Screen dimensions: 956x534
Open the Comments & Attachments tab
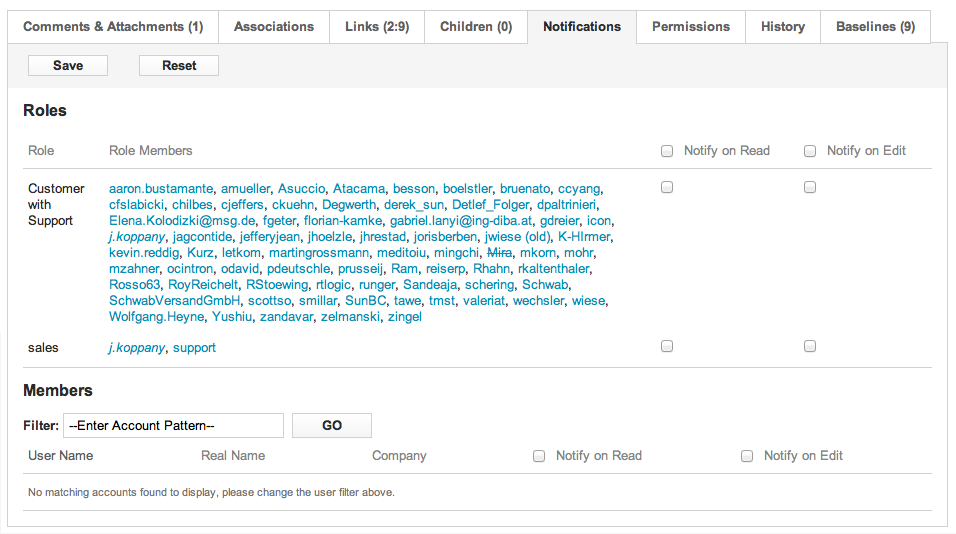click(113, 27)
